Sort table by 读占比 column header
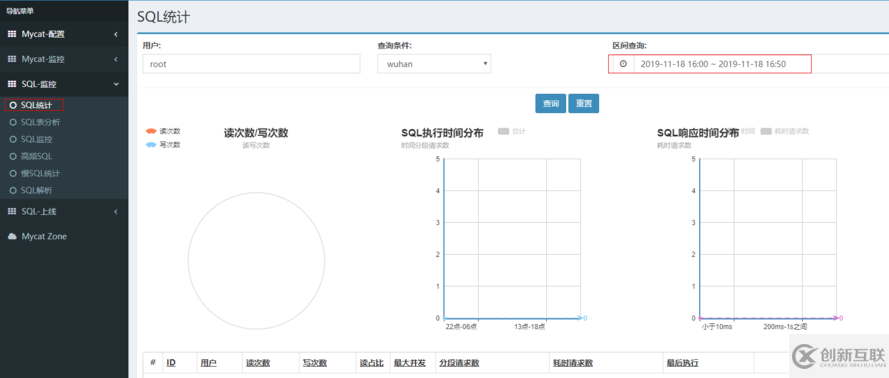Image resolution: width=889 pixels, height=378 pixels. tap(372, 363)
